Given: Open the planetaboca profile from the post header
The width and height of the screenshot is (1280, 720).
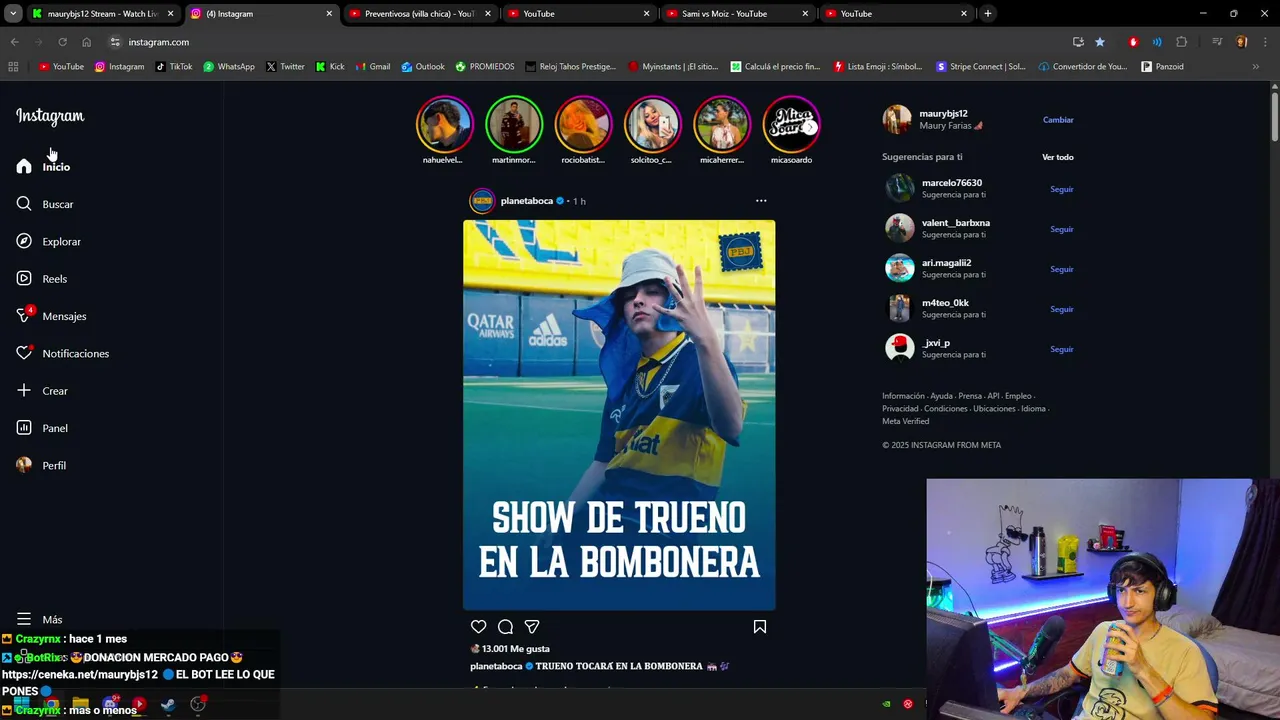Looking at the screenshot, I should (526, 201).
